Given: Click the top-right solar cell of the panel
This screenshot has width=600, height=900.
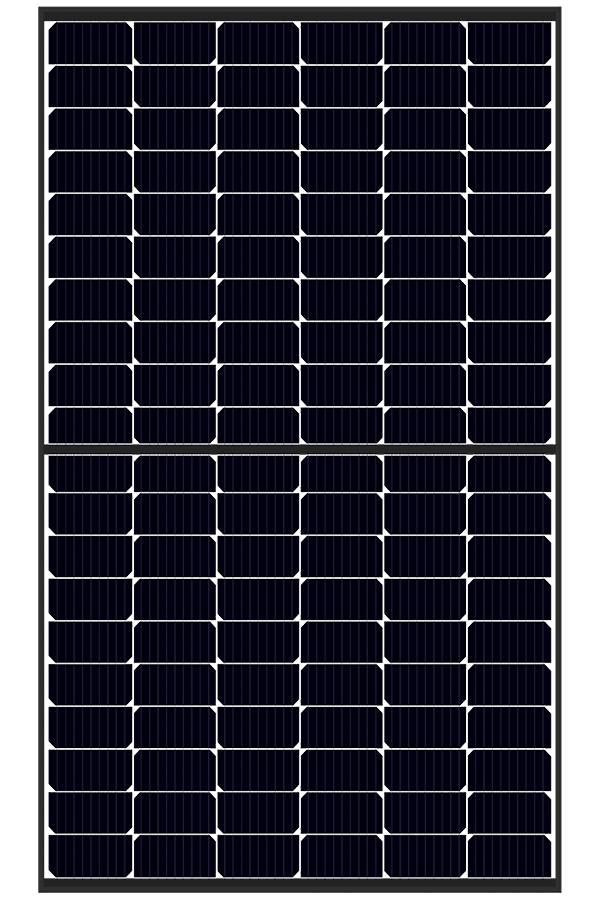Looking at the screenshot, I should 510,41.
